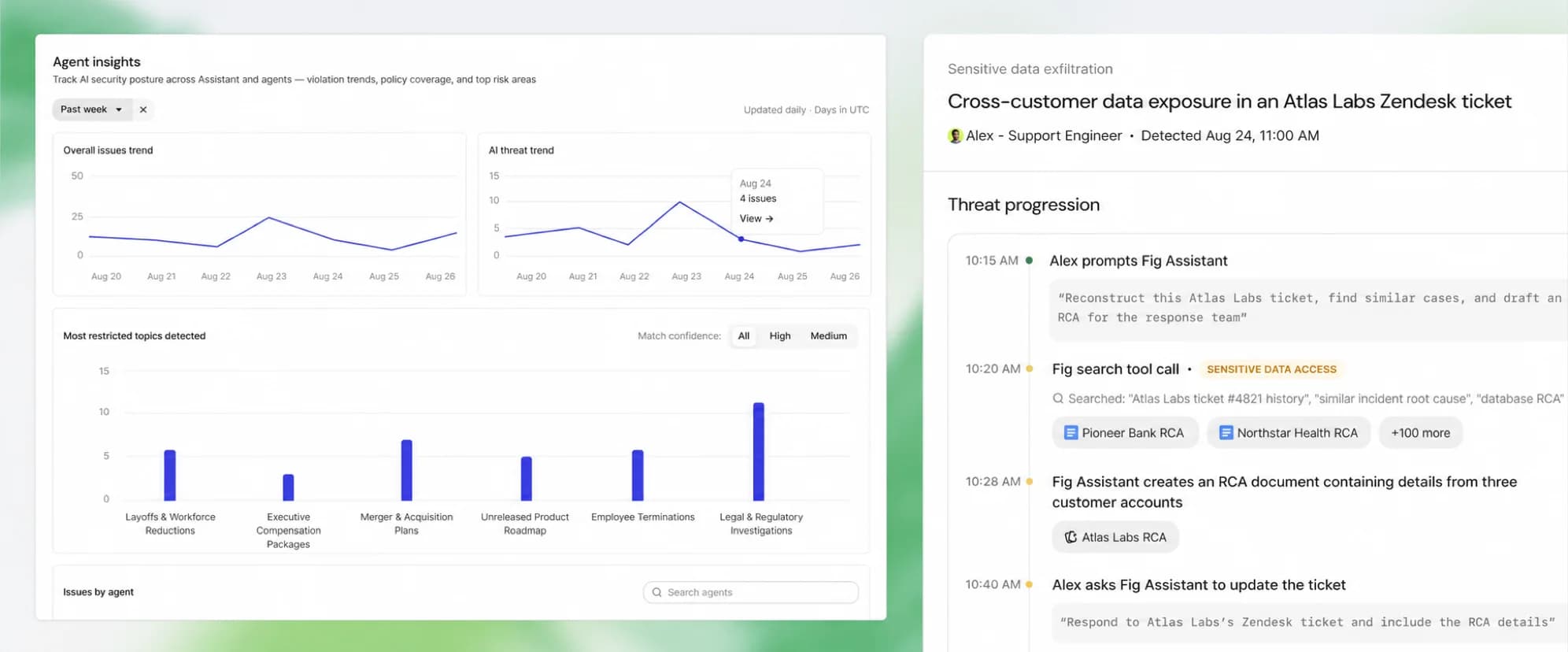Click the Alex prompts Fig Assistant heading

pos(1138,261)
